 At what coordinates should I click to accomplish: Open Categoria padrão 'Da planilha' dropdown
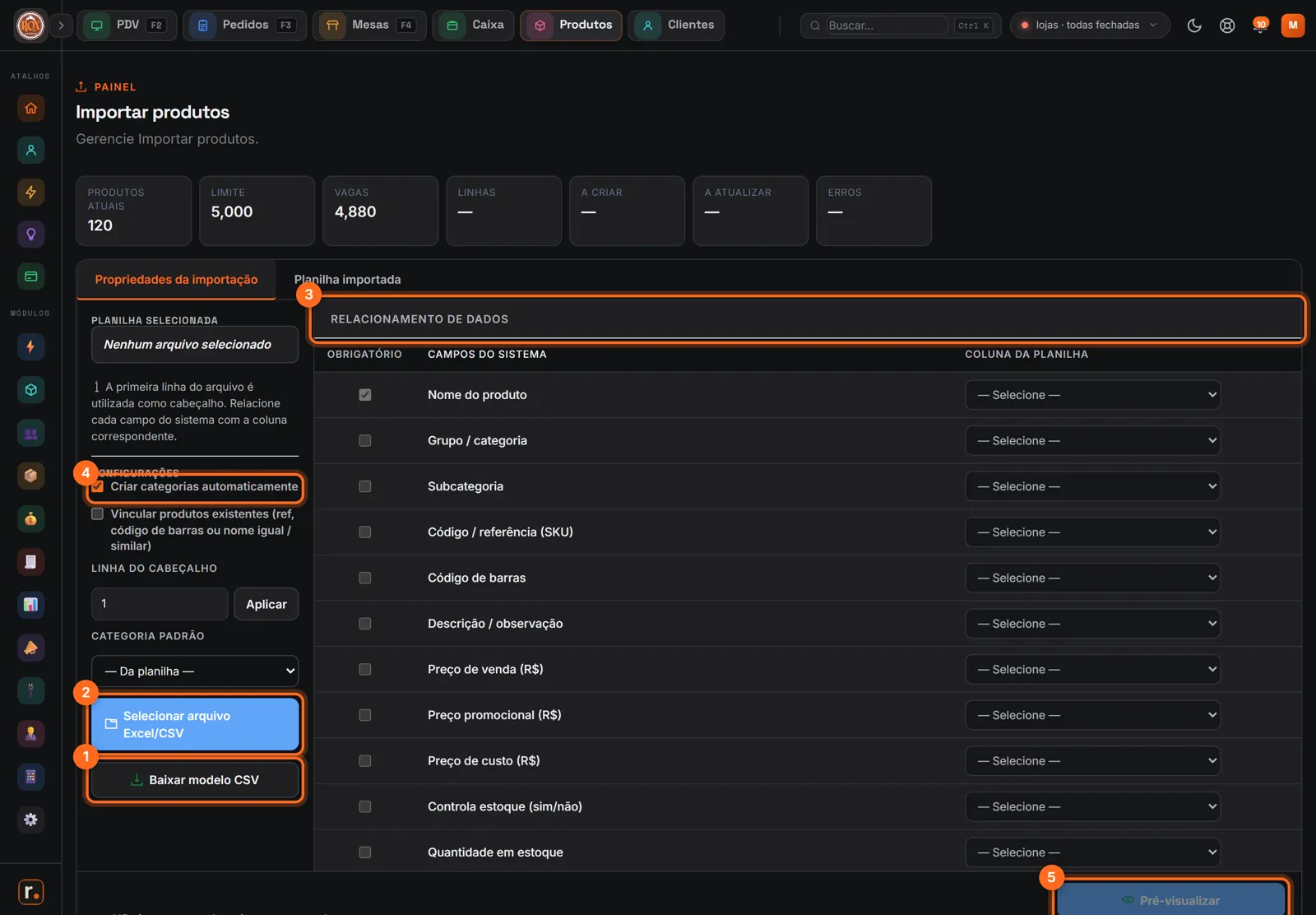pyautogui.click(x=195, y=671)
